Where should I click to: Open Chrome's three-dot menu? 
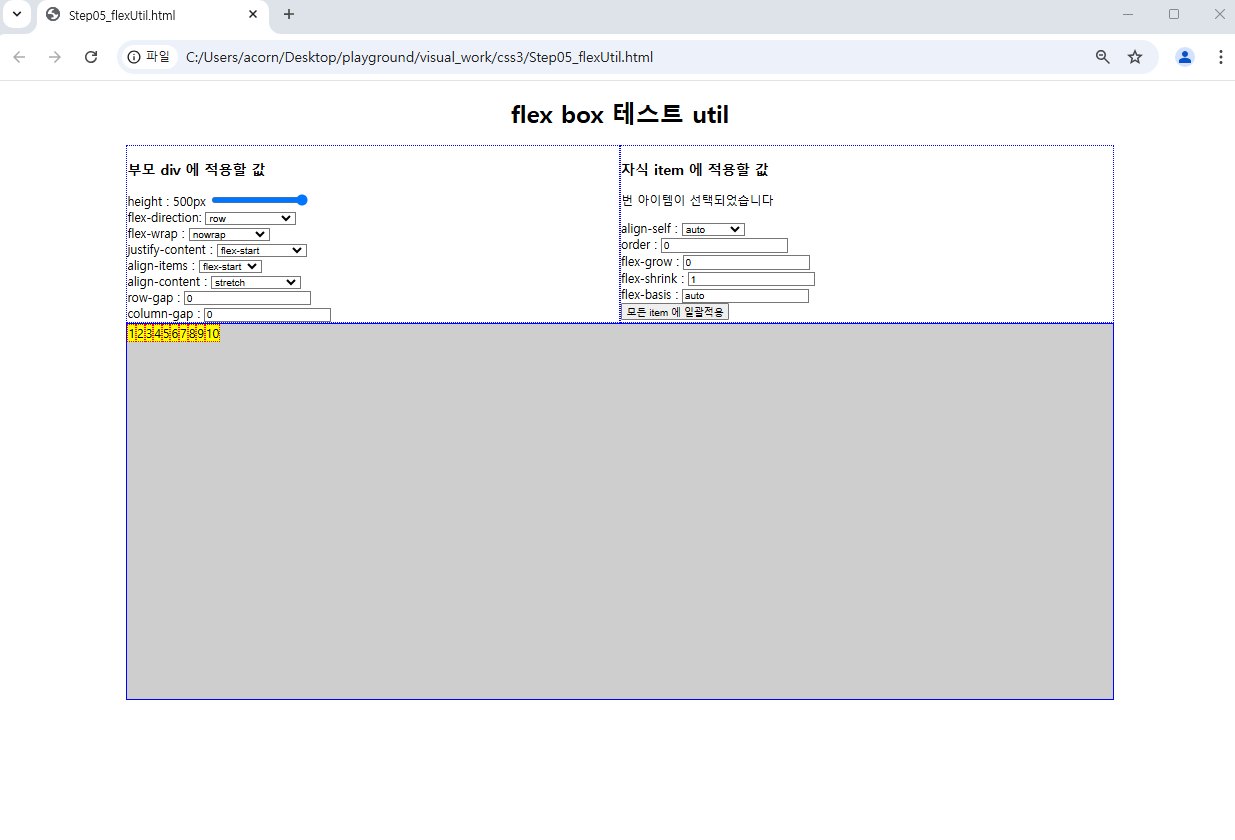click(1220, 57)
